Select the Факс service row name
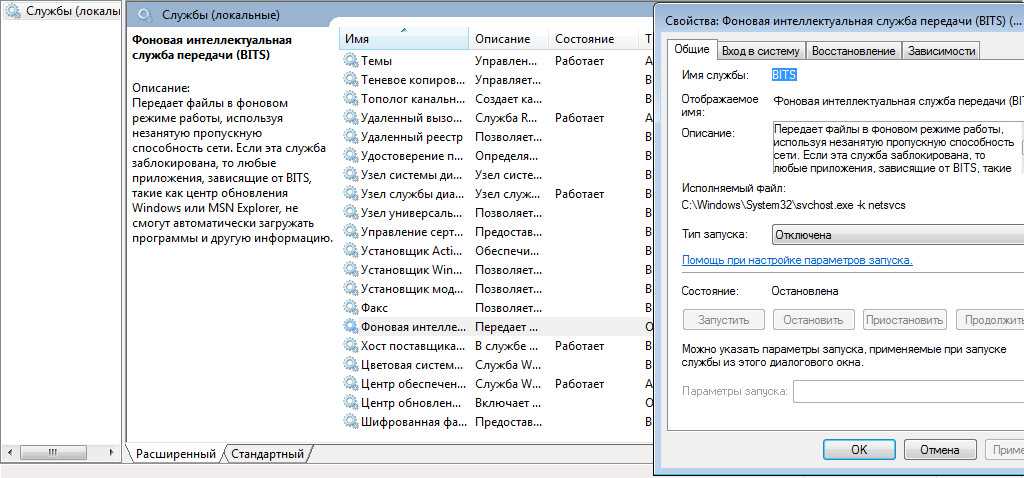Viewport: 1024px width, 478px height. click(x=374, y=307)
